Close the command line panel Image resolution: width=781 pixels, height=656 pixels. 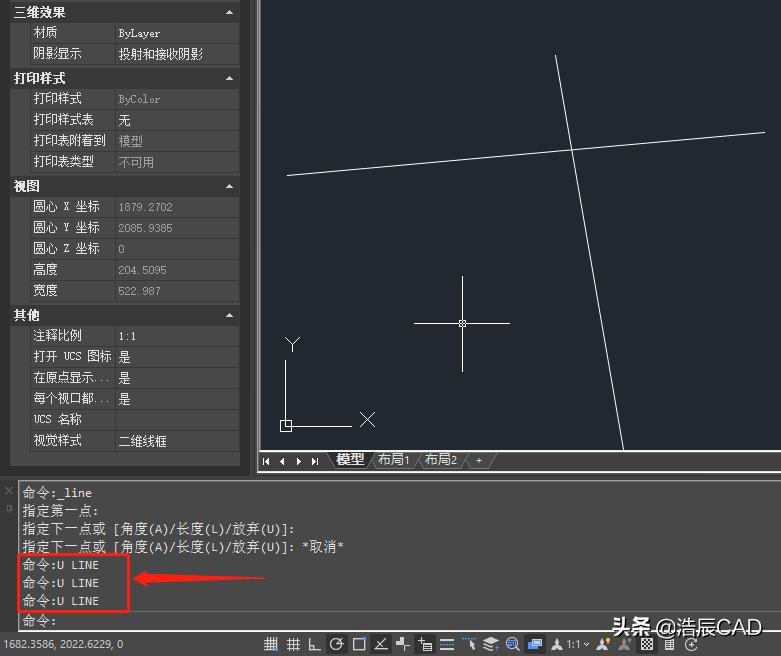(9, 490)
